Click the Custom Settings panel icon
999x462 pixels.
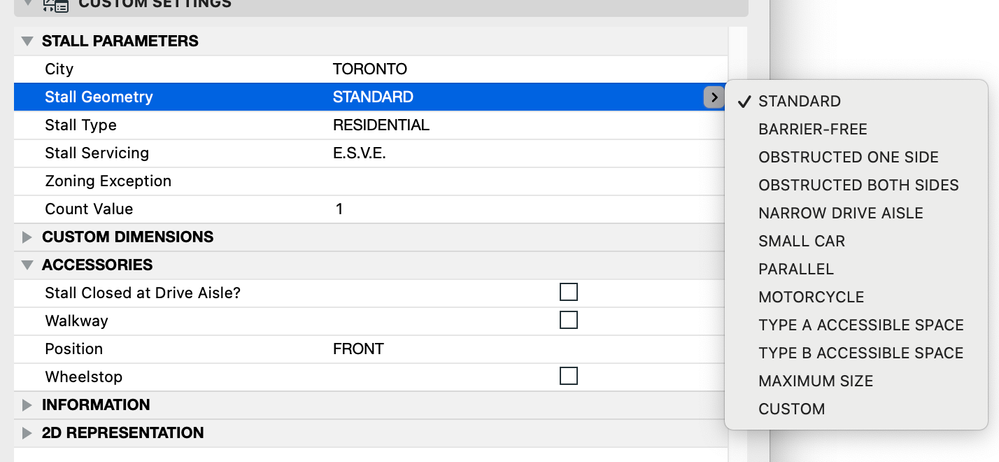(55, 5)
